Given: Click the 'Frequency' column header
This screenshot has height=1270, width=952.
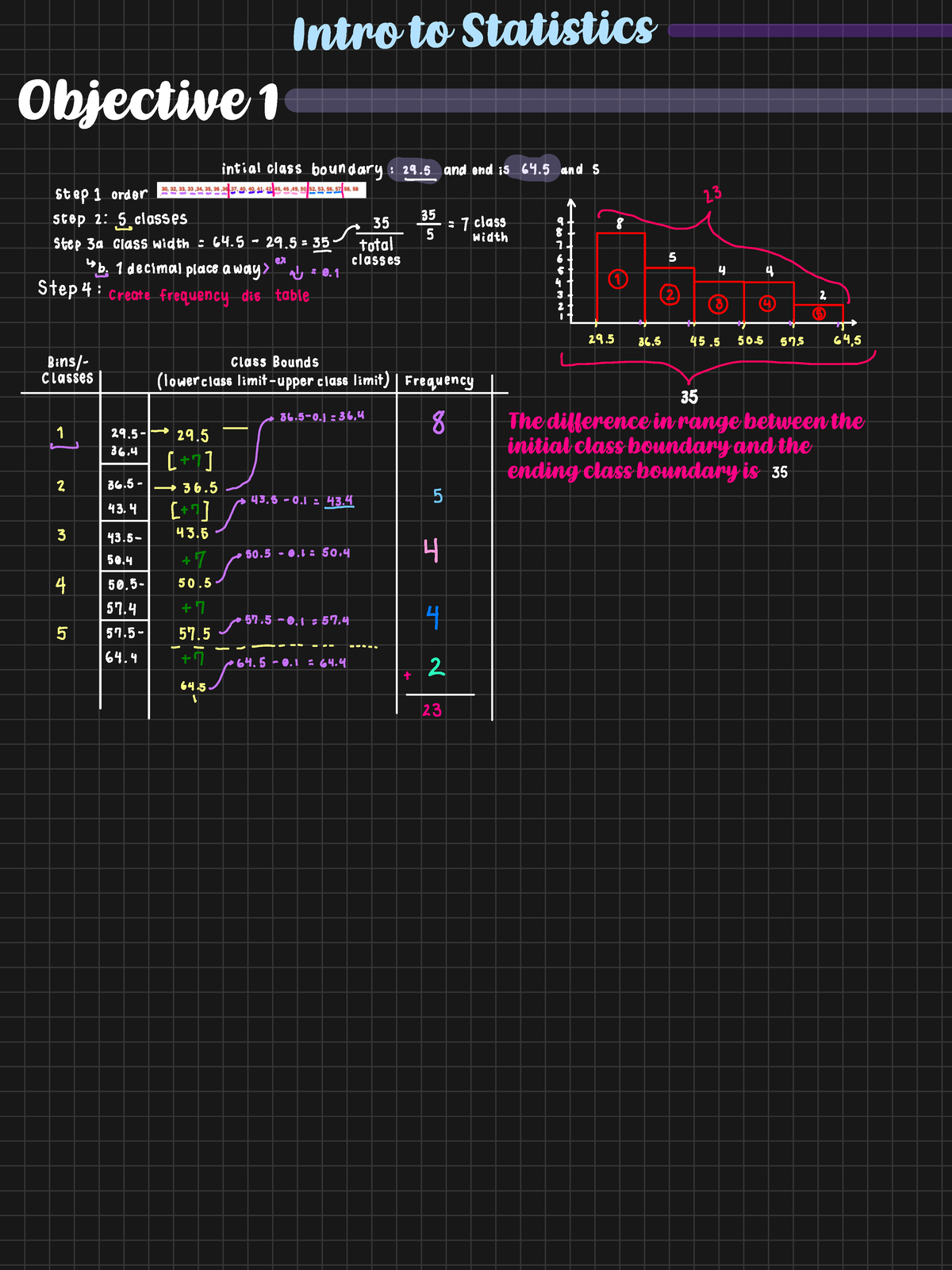Looking at the screenshot, I should tap(439, 381).
